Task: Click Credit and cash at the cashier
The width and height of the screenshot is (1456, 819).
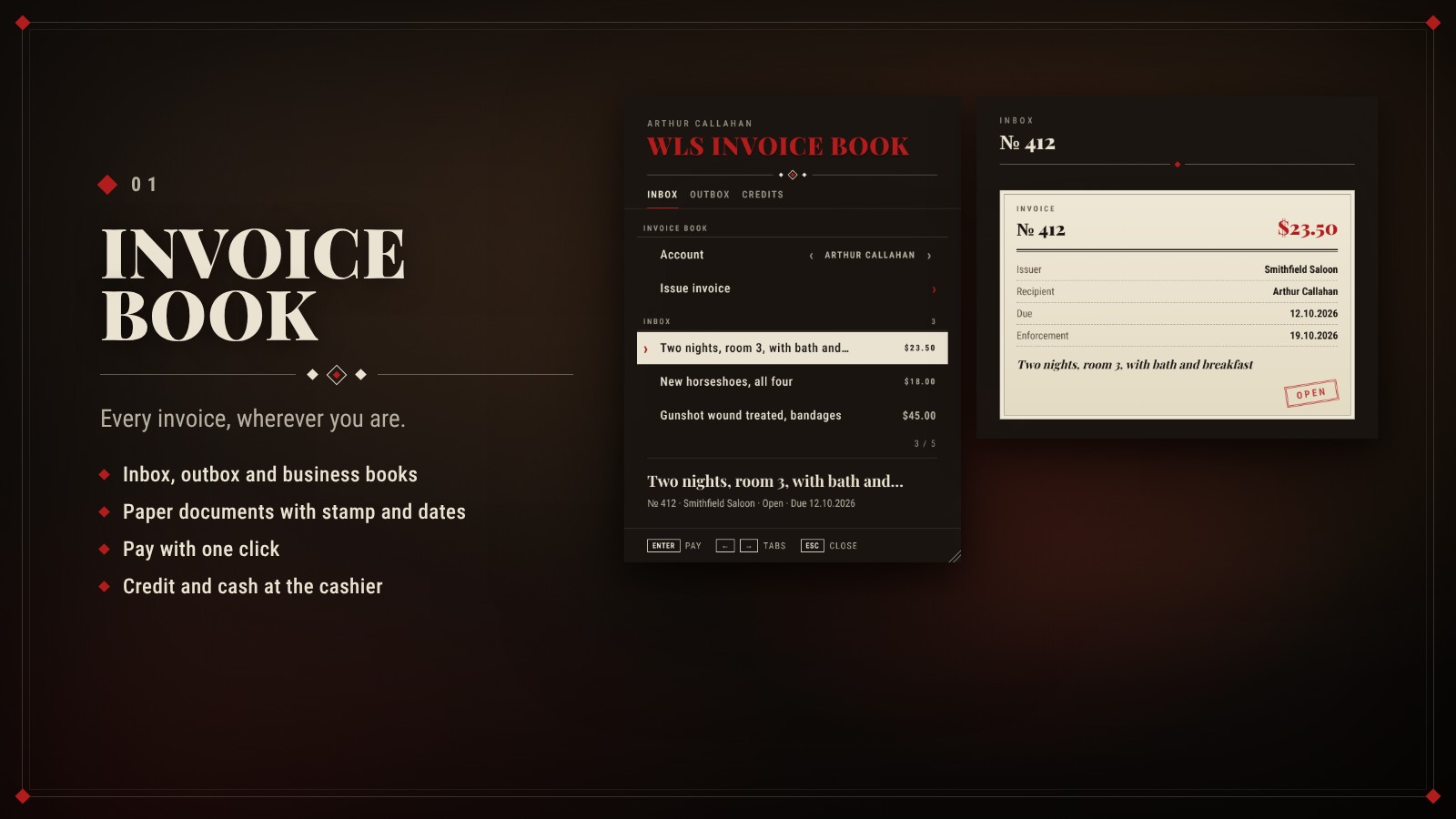Action: point(253,586)
